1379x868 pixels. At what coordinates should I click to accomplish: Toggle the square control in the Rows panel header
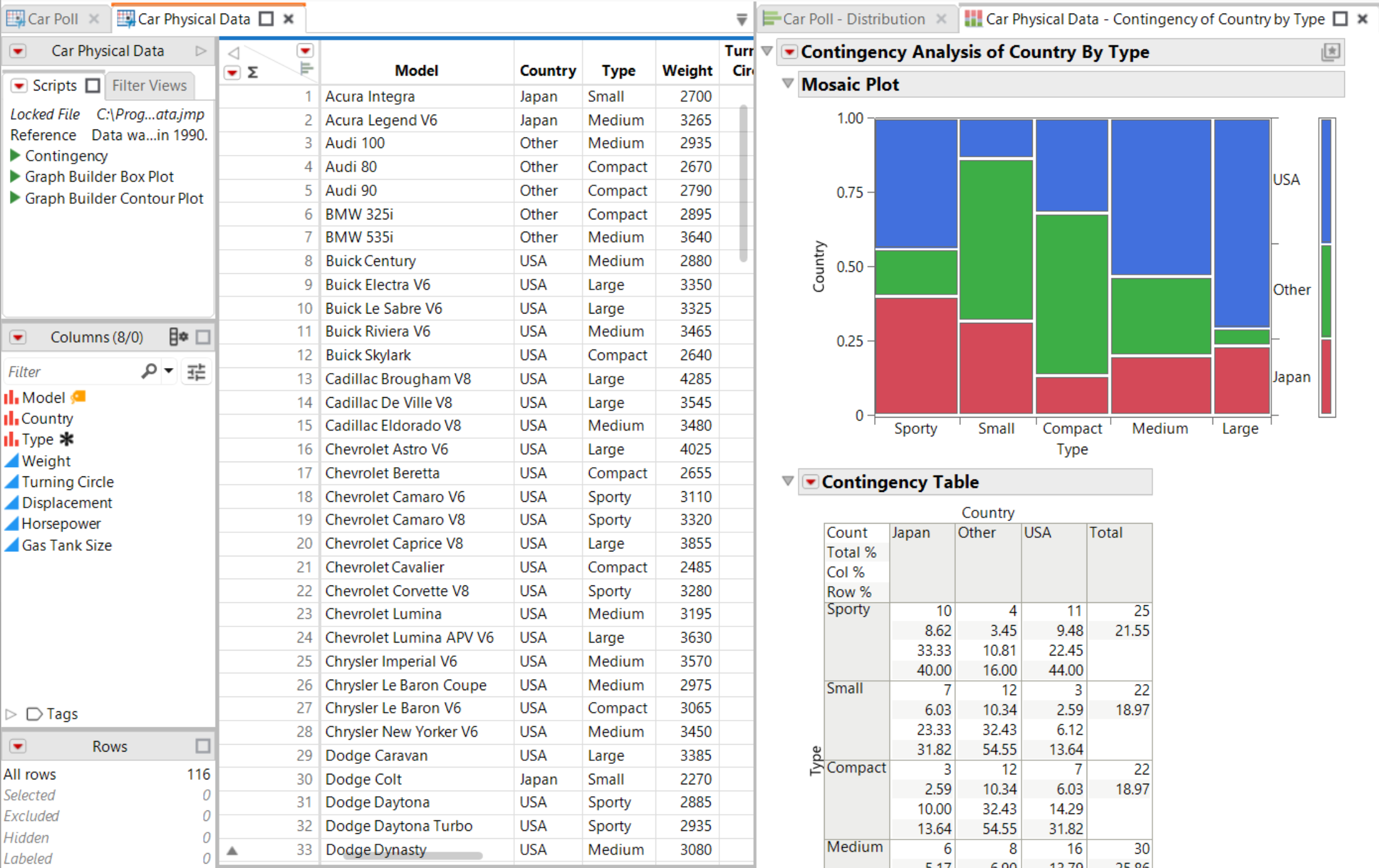pyautogui.click(x=203, y=747)
